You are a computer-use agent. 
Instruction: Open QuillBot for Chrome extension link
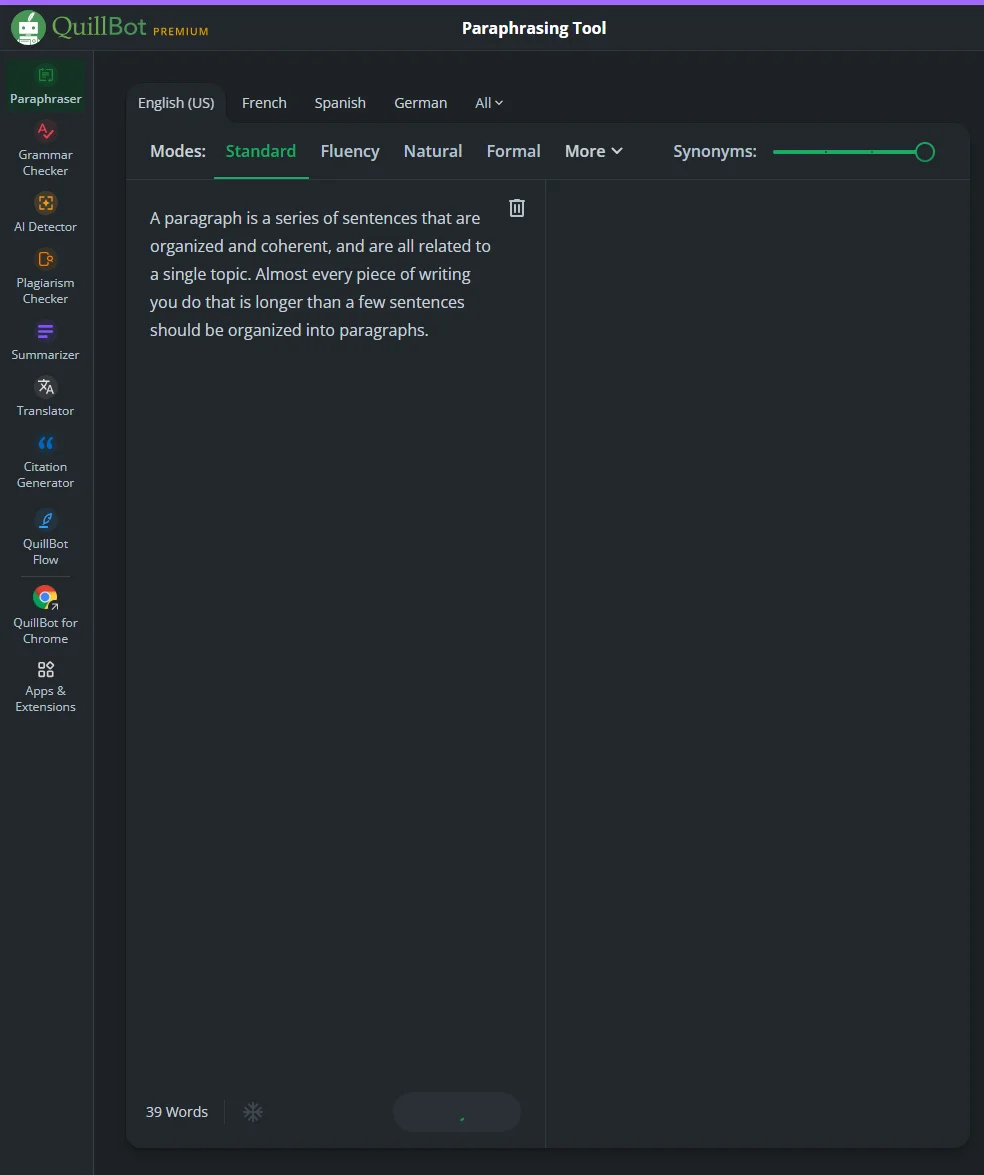point(46,616)
